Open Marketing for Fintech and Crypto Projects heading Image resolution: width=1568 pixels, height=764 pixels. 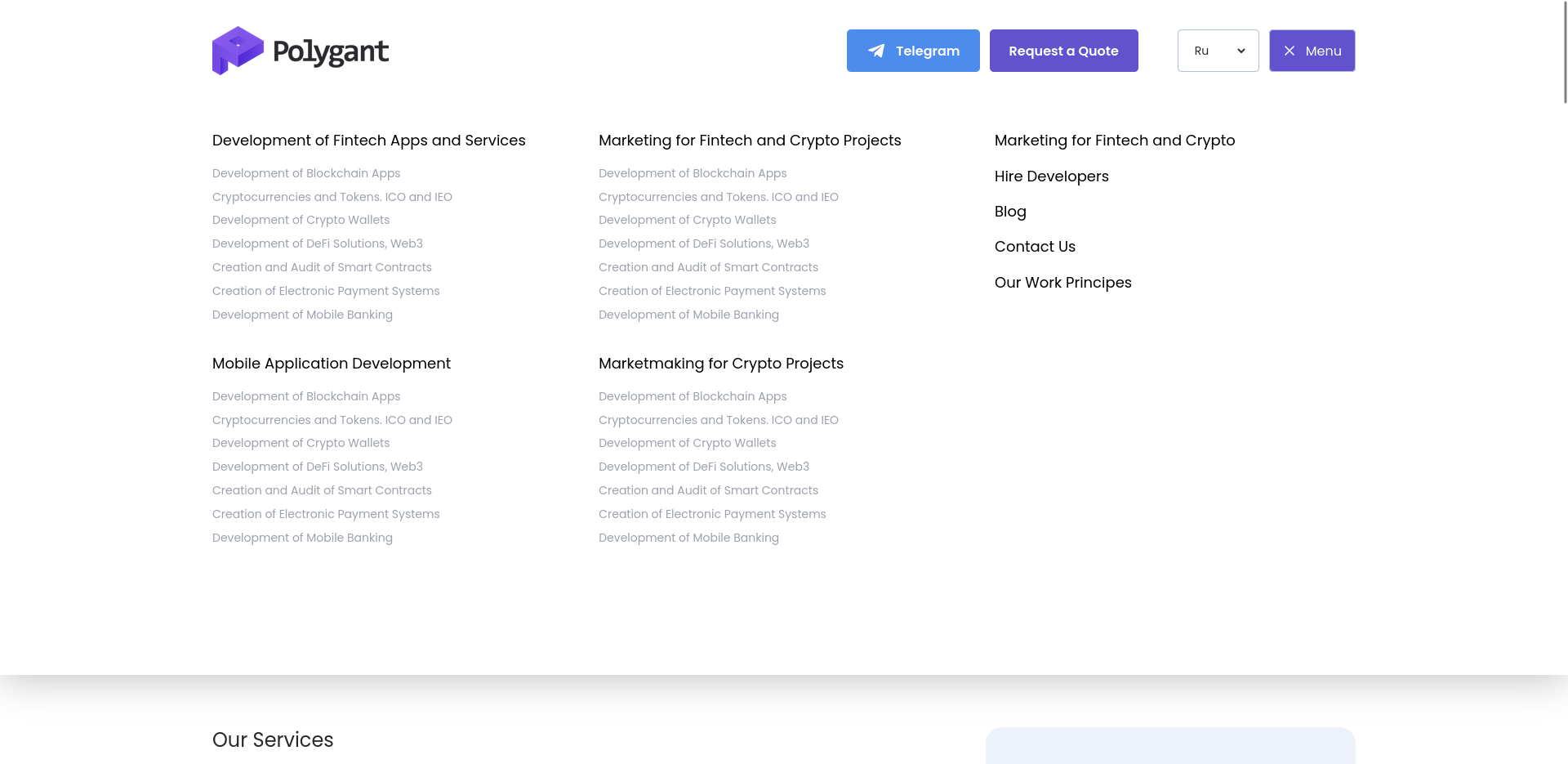pyautogui.click(x=749, y=141)
